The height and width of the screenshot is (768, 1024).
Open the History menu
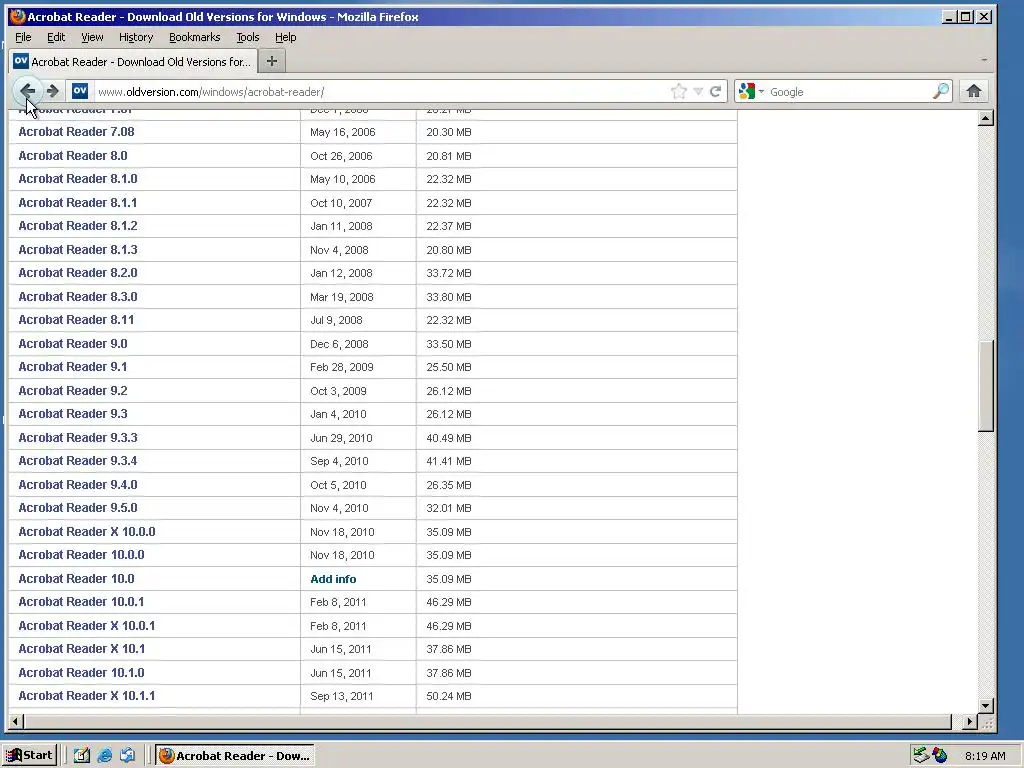click(136, 37)
